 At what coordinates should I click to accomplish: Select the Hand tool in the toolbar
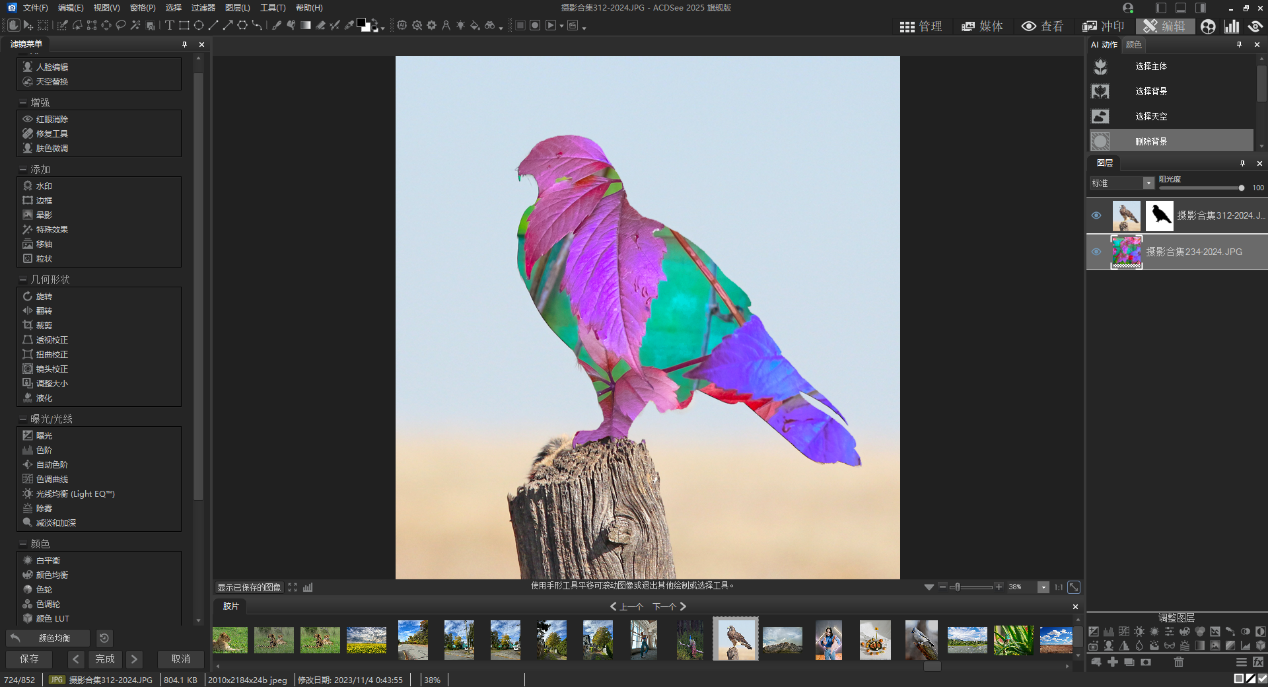click(x=14, y=25)
